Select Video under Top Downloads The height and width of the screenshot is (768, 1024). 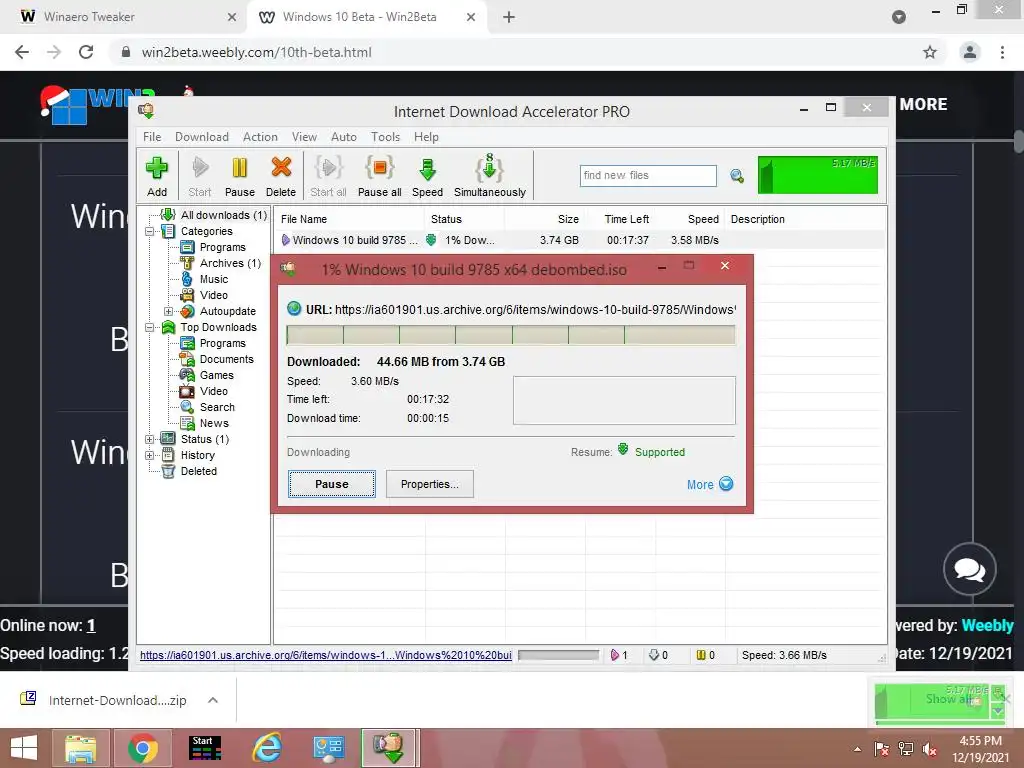214,391
